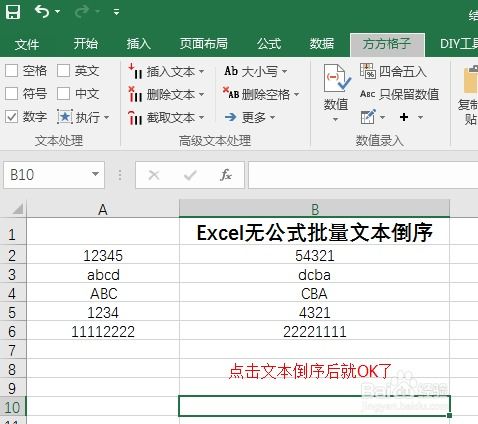Expand the 执行 dropdown arrow

pyautogui.click(x=106, y=117)
